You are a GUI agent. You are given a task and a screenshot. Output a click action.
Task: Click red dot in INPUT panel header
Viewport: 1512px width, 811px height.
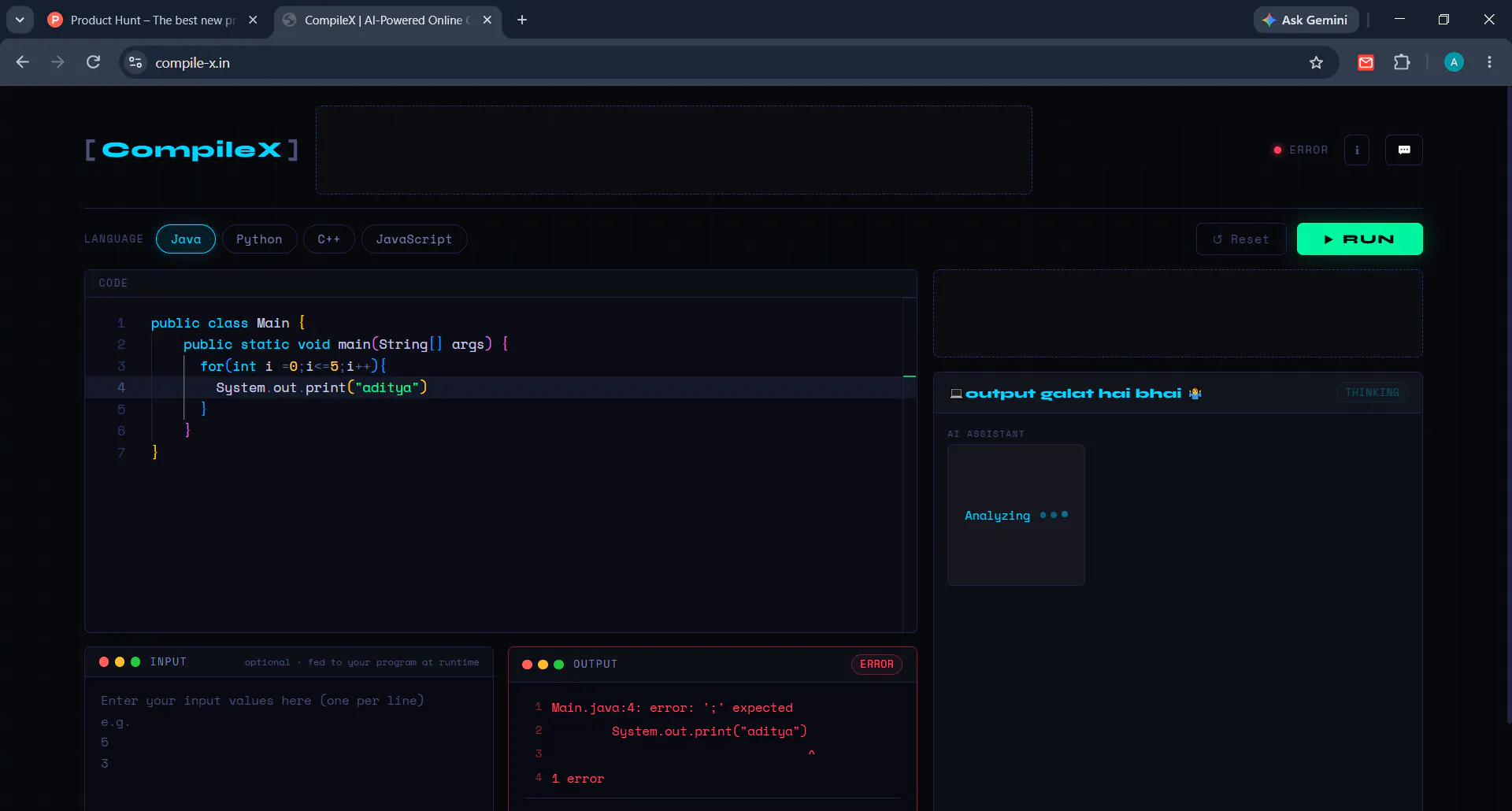104,662
